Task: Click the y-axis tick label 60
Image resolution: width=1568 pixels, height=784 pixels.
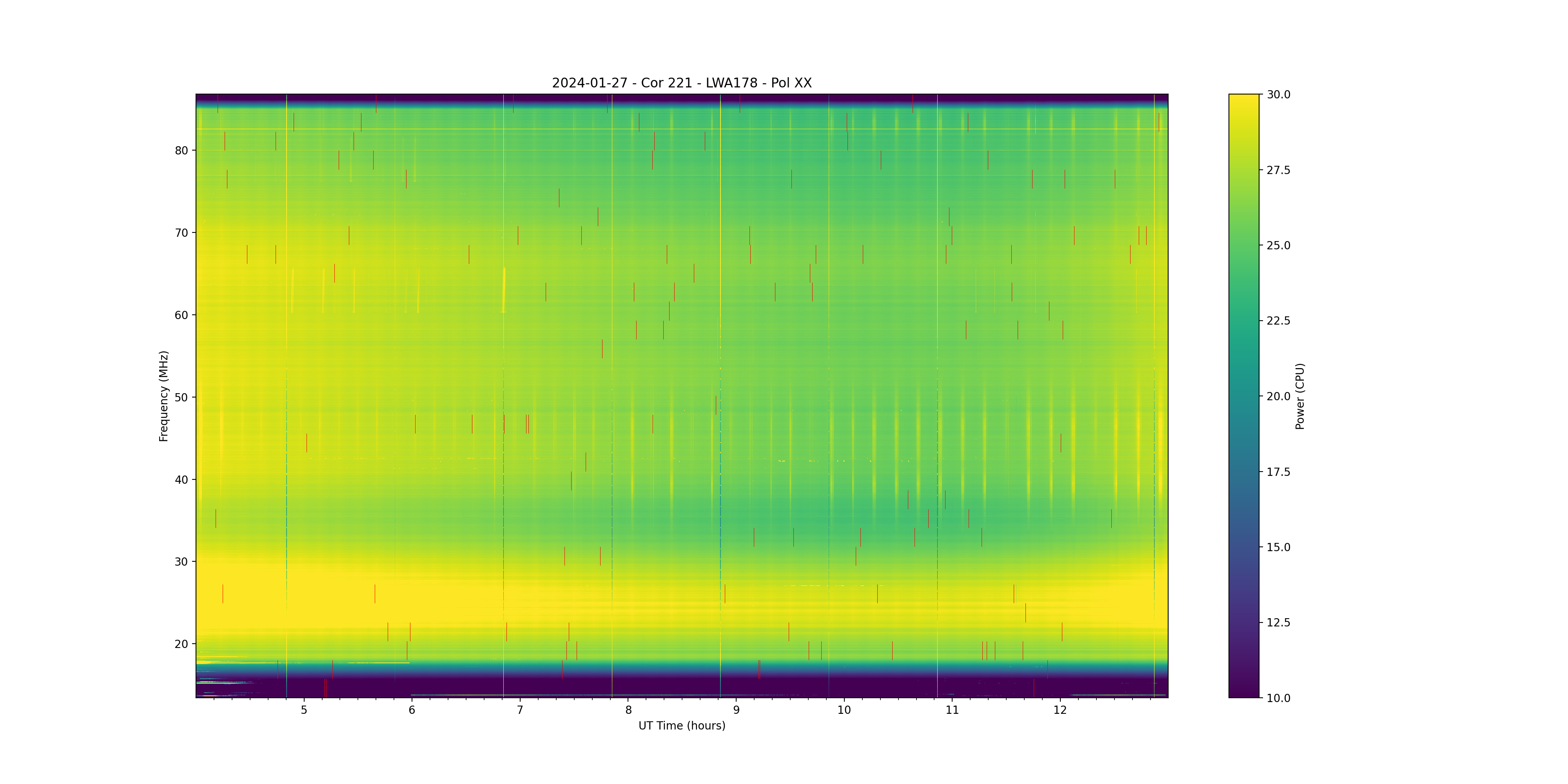Action: point(181,315)
